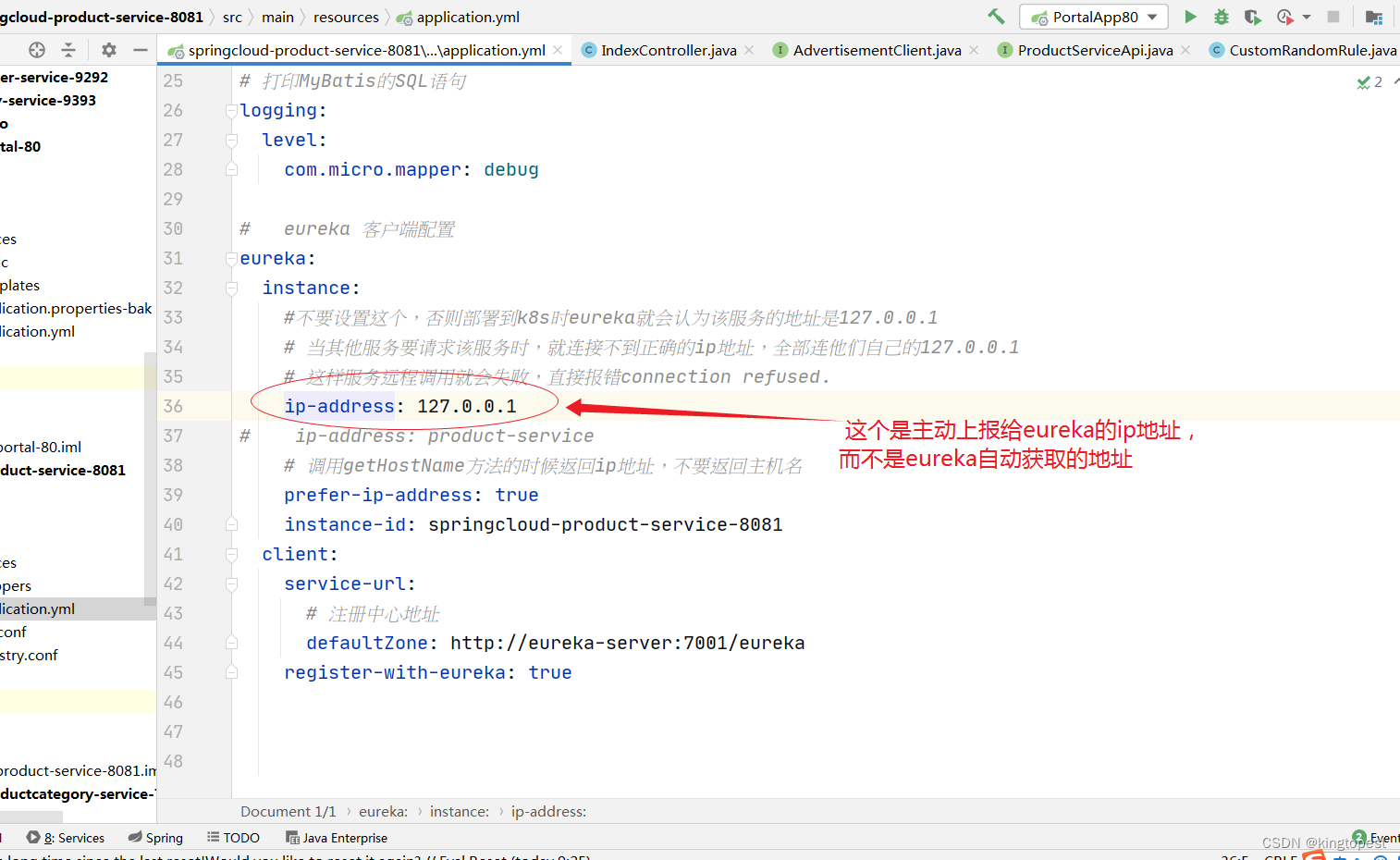
Task: Close the ProductServiceApi.java tab
Action: coord(1185,50)
